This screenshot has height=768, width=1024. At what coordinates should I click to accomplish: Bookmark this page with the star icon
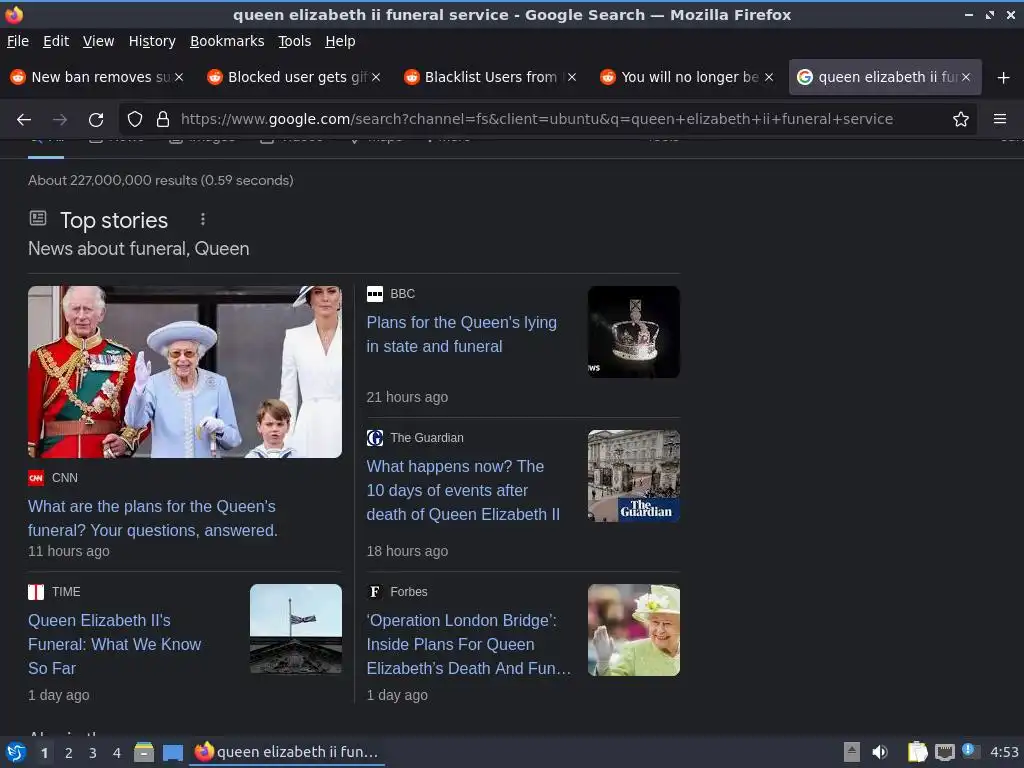(x=961, y=119)
